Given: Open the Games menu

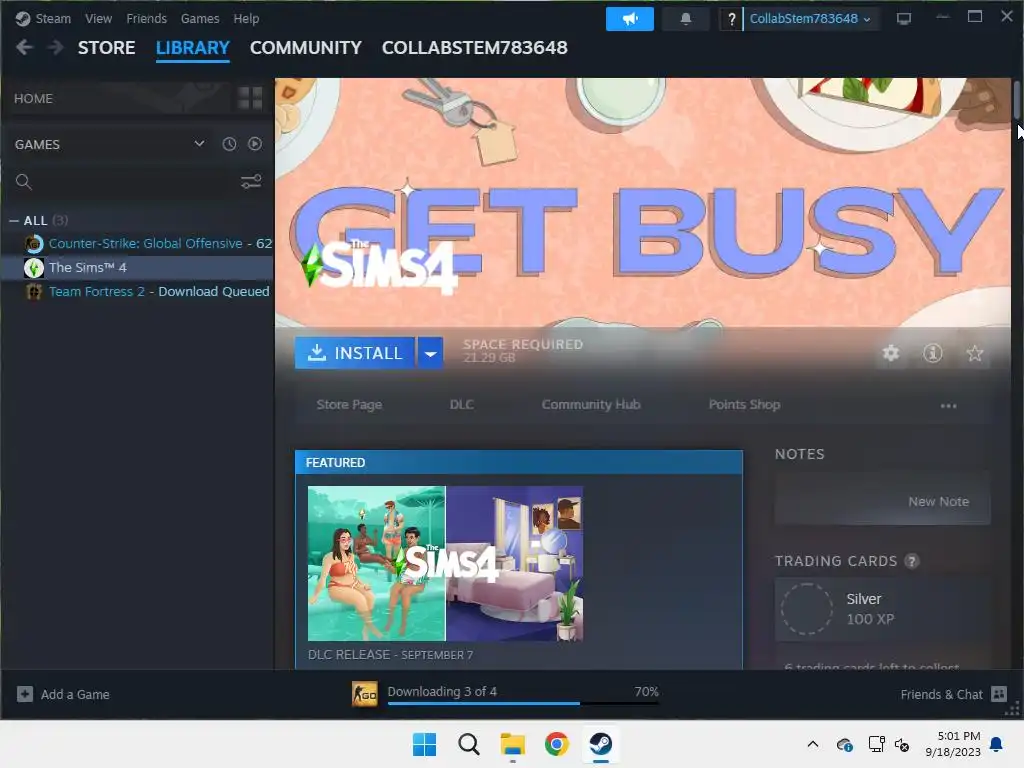Looking at the screenshot, I should 200,19.
